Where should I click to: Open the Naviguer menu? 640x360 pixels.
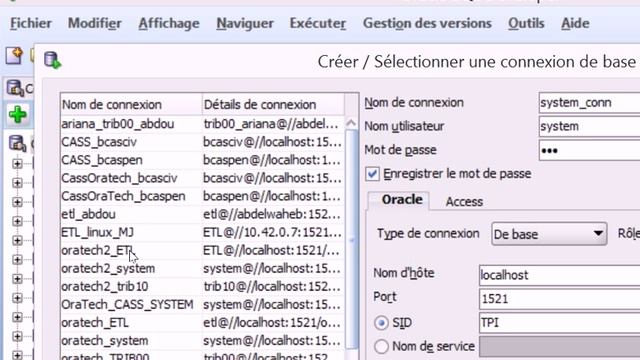point(245,23)
